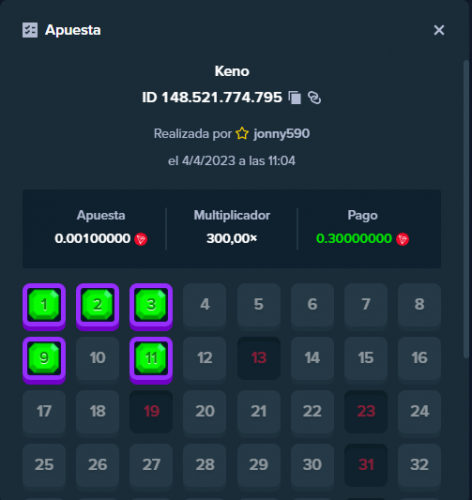The width and height of the screenshot is (472, 500).
Task: Click green gem tile number 9
Action: (44, 360)
